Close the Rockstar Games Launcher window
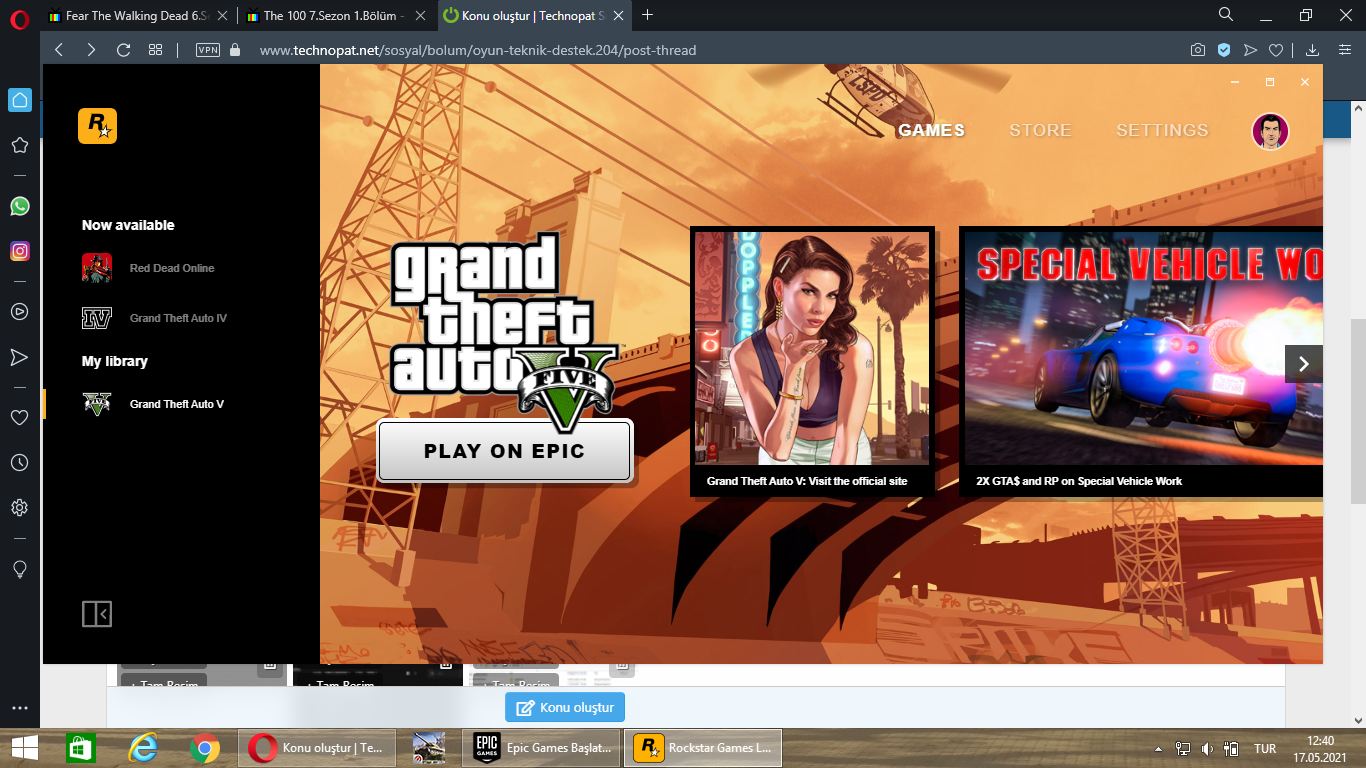Image resolution: width=1366 pixels, height=768 pixels. click(1305, 82)
